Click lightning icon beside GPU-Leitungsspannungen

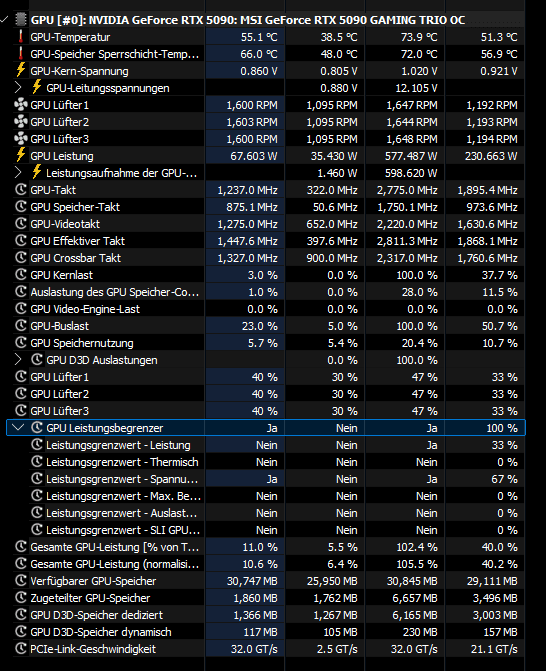tap(37, 88)
